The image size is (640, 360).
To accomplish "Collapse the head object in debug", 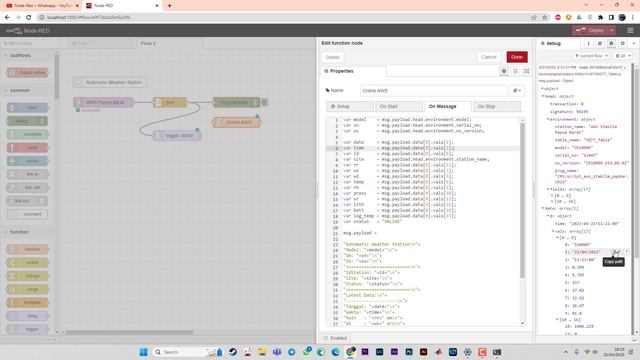I will tap(543, 96).
